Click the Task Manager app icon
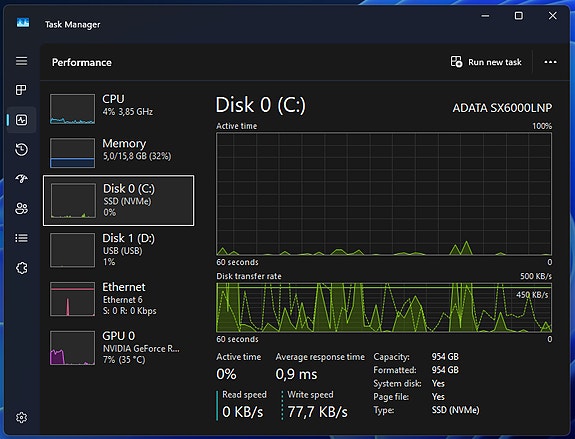 [x=23, y=23]
